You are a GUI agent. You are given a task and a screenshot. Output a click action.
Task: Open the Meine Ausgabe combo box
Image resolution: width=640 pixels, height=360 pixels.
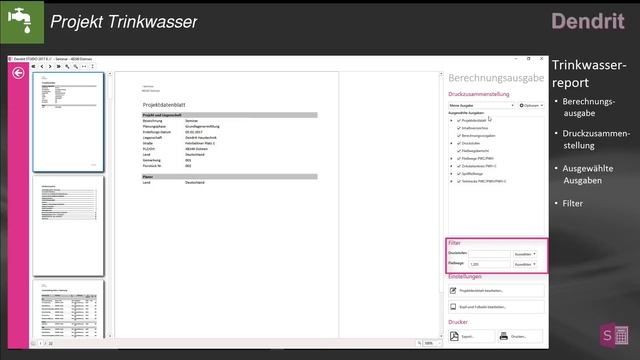(x=482, y=105)
